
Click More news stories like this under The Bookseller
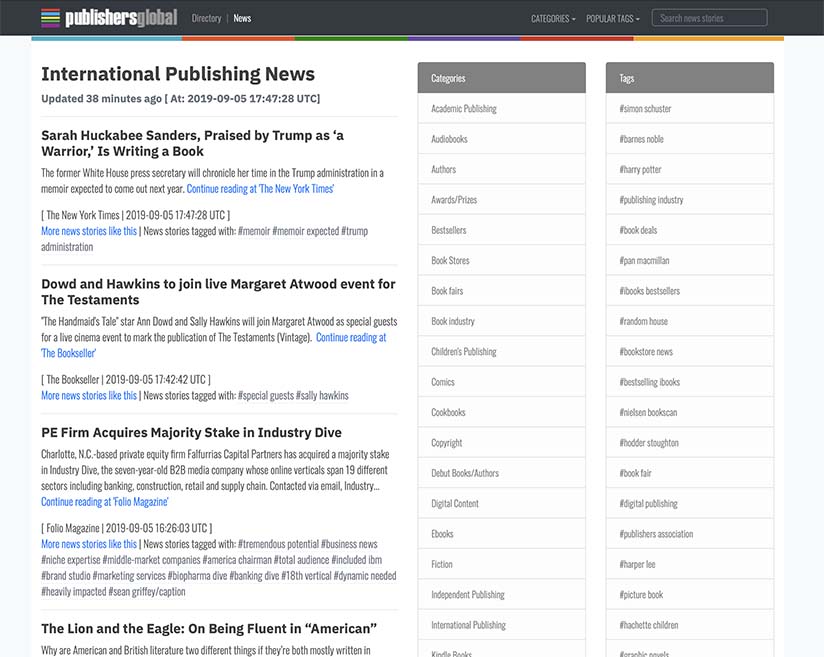click(89, 395)
